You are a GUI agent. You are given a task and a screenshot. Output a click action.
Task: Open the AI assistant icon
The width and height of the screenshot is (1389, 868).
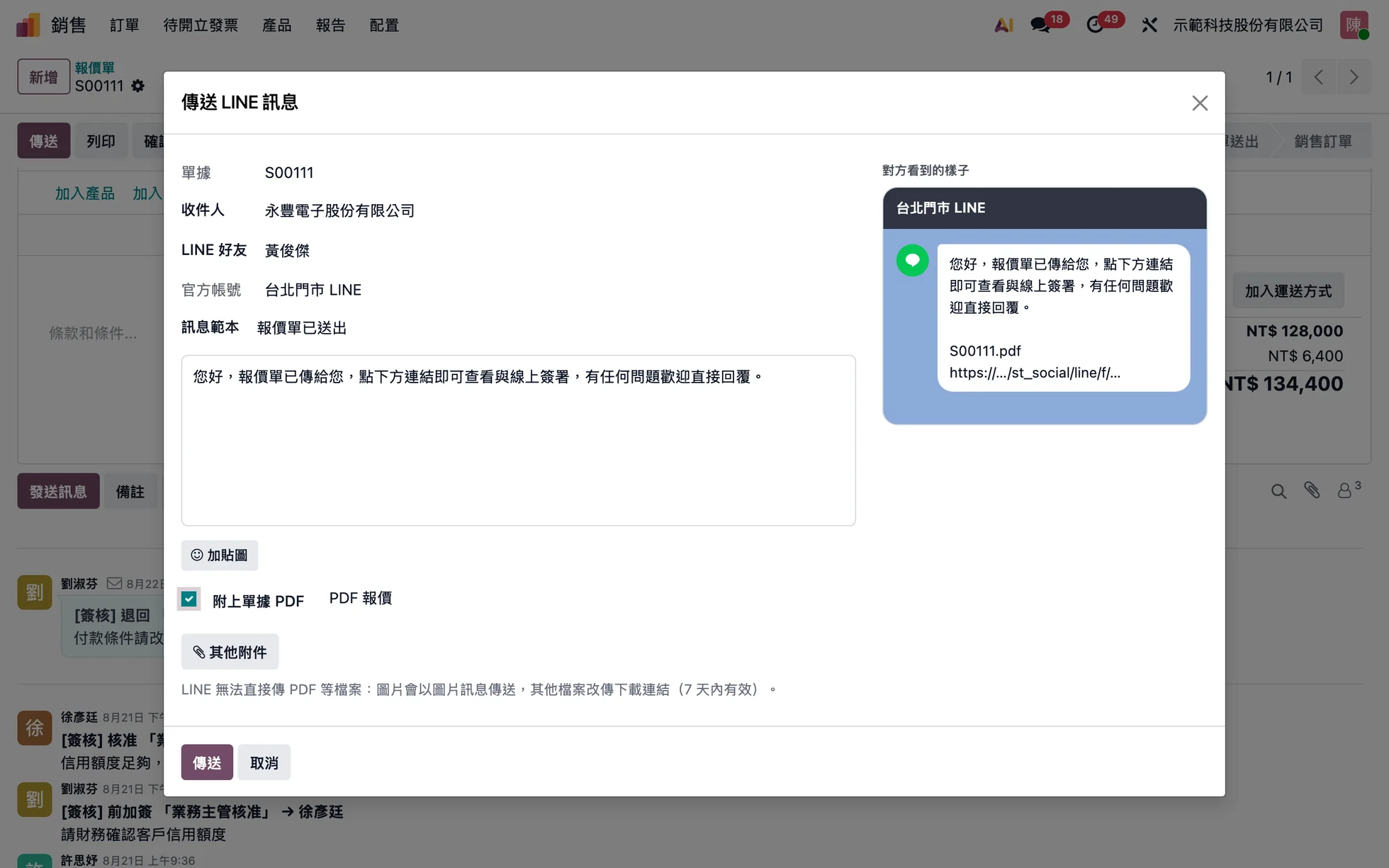[1003, 25]
